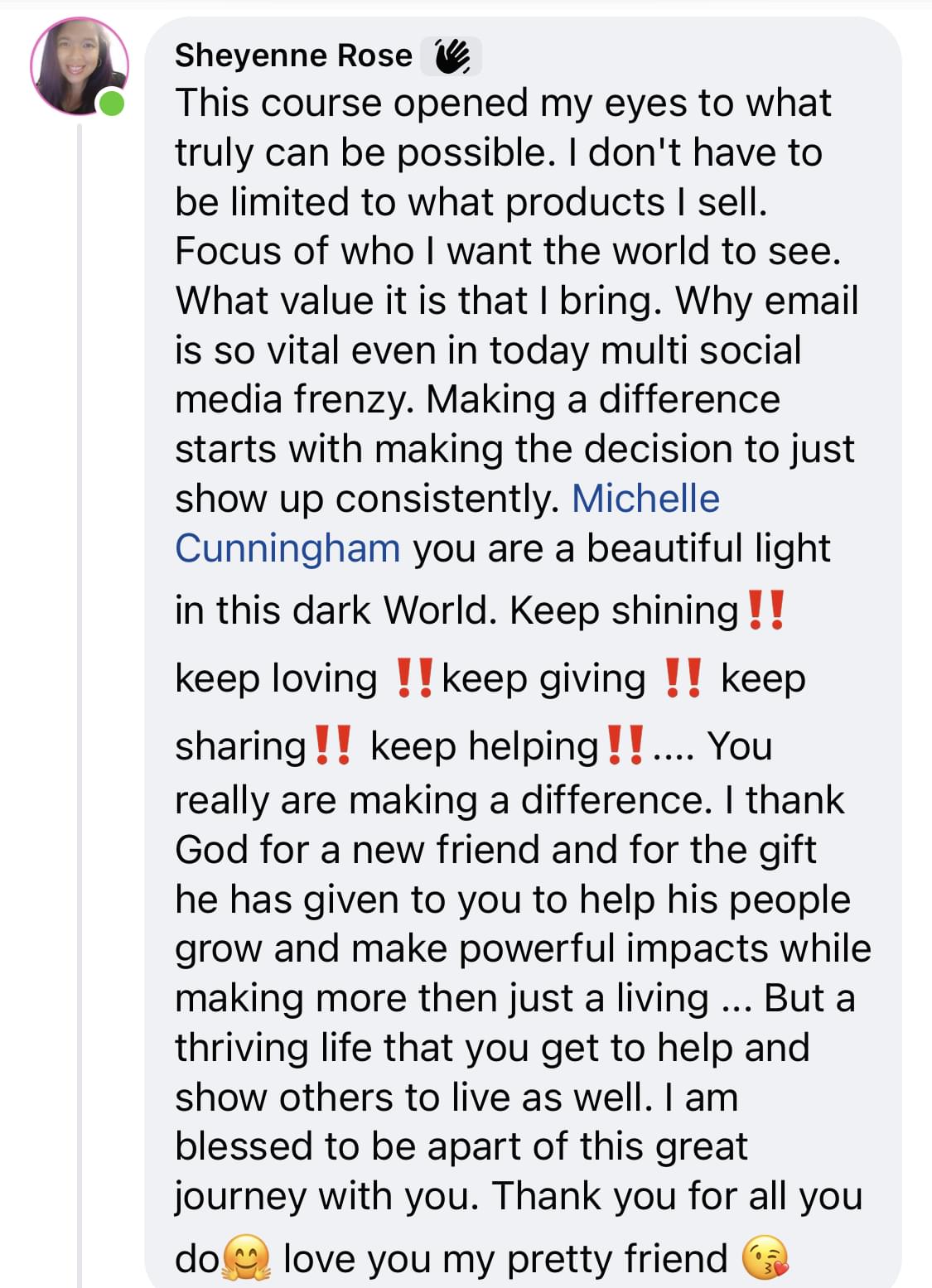Viewport: 932px width, 1288px height.
Task: Click the Sheyenne Rose commenter name
Action: [293, 55]
